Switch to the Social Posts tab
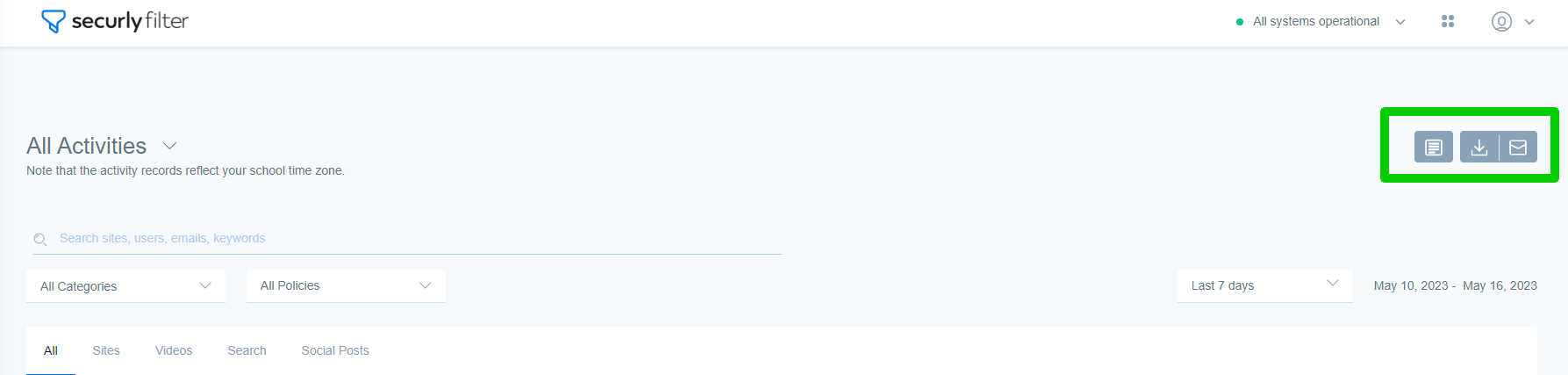Viewport: 1568px width, 375px height. point(335,350)
